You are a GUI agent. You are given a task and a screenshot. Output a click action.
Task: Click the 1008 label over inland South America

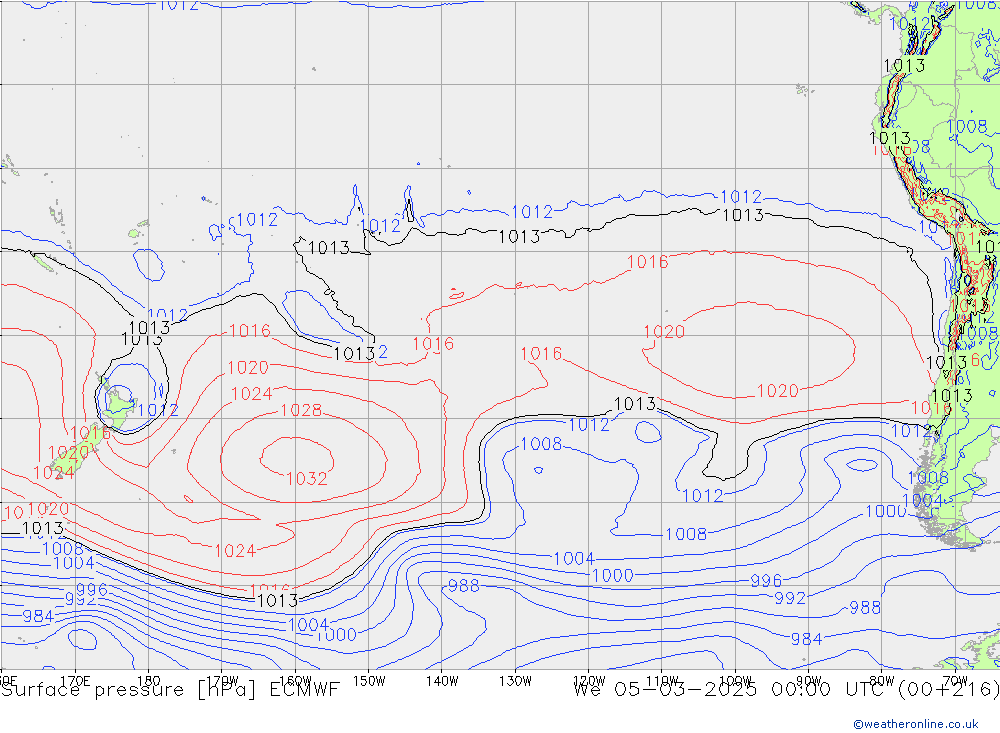[967, 126]
